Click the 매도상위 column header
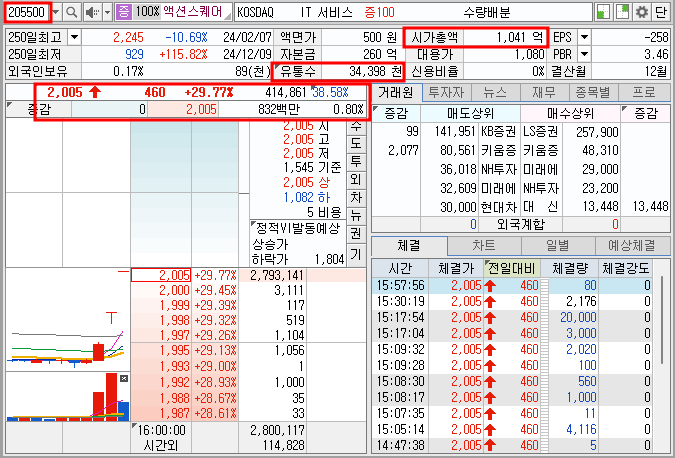Image resolution: width=675 pixels, height=458 pixels. [470, 114]
